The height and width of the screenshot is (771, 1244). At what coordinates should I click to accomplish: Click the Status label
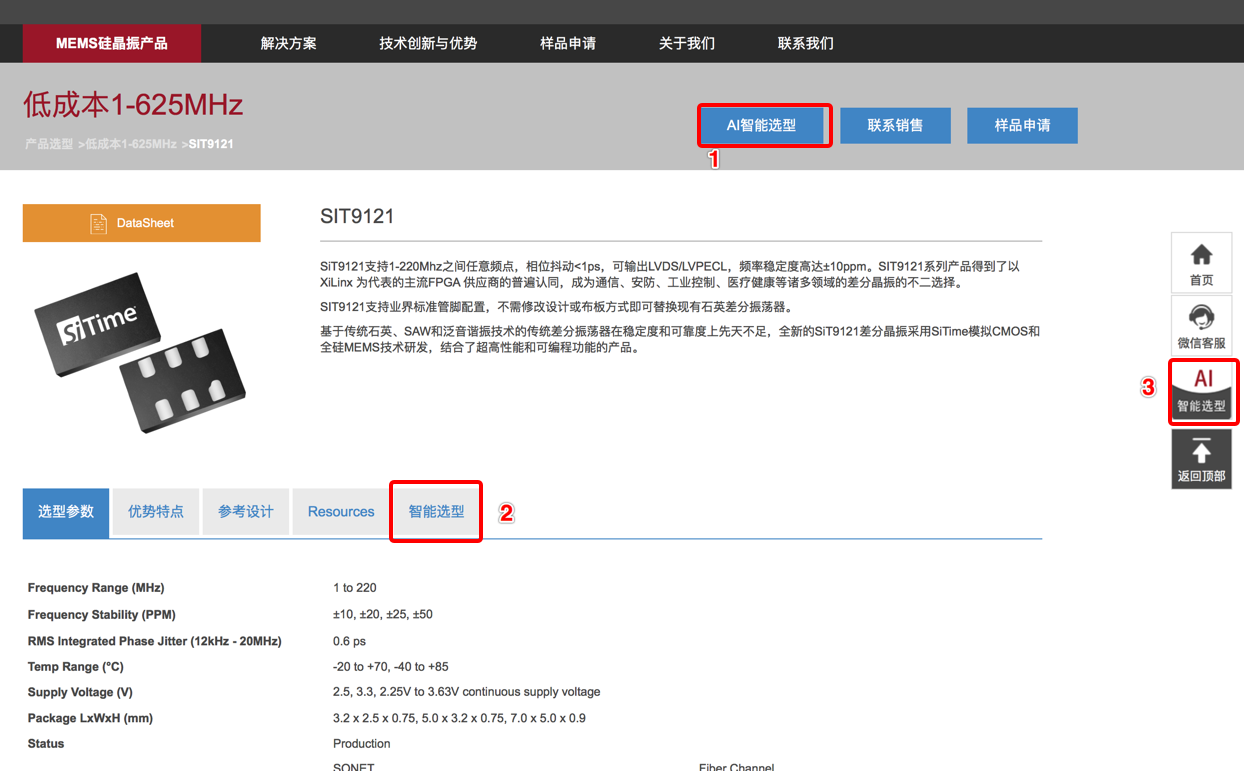click(x=46, y=744)
